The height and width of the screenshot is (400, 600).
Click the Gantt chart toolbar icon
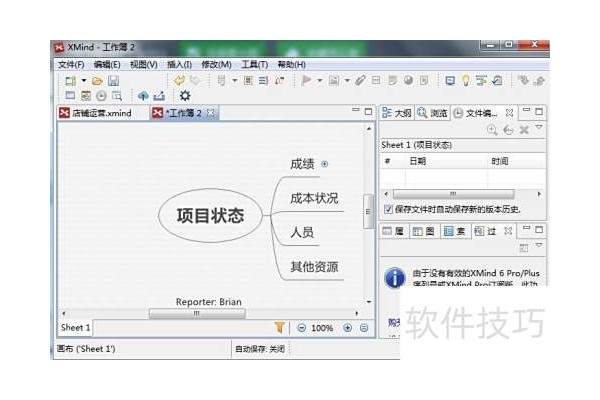(481, 81)
